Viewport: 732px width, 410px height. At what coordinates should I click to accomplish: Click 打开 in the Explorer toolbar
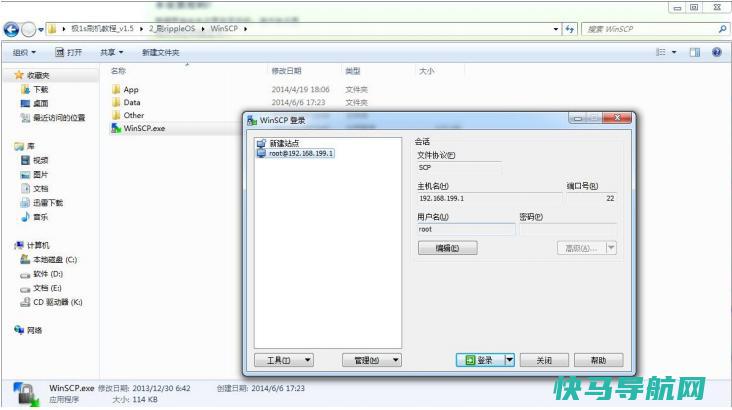click(69, 52)
